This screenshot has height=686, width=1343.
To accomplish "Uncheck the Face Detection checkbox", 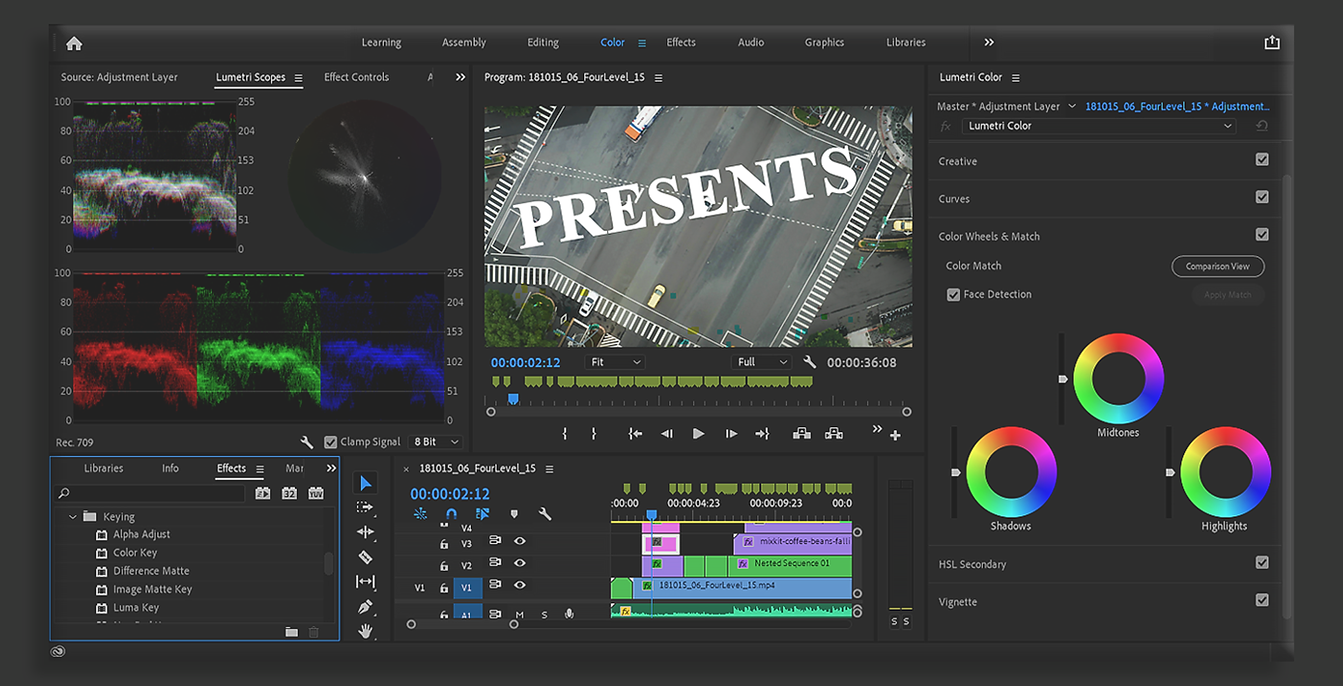I will click(x=953, y=294).
